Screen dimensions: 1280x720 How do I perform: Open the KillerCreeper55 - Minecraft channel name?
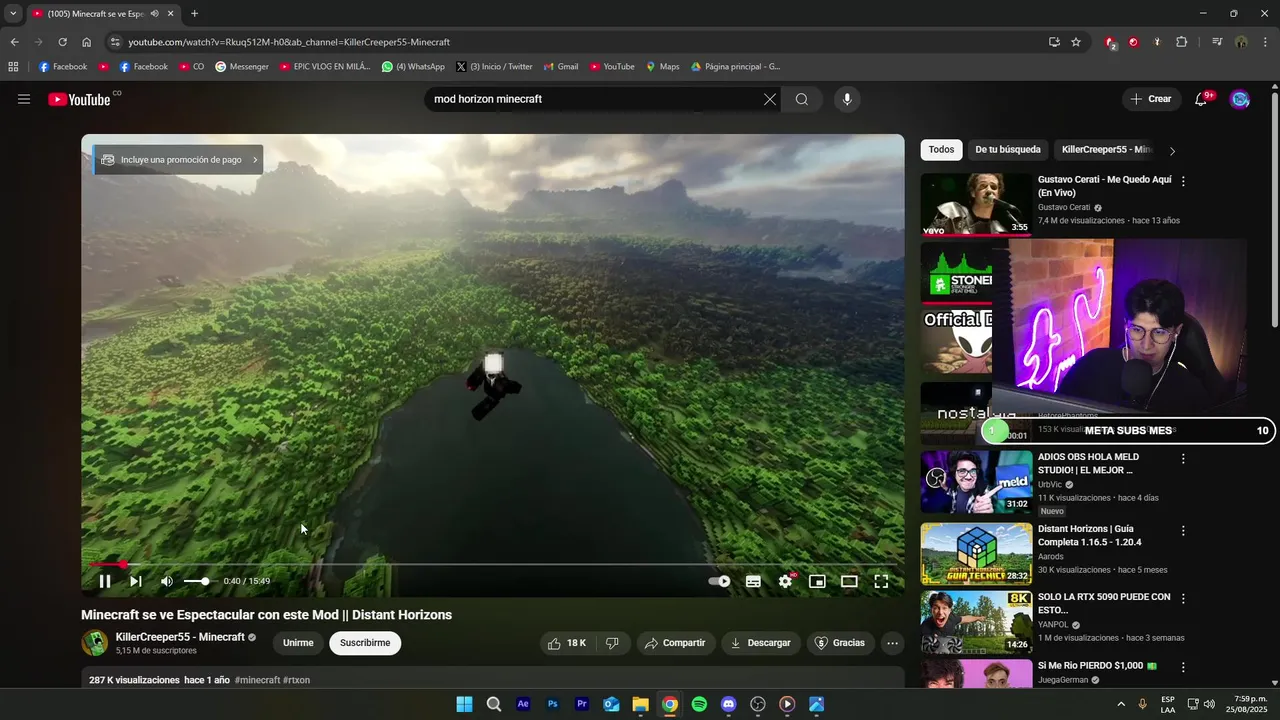180,637
